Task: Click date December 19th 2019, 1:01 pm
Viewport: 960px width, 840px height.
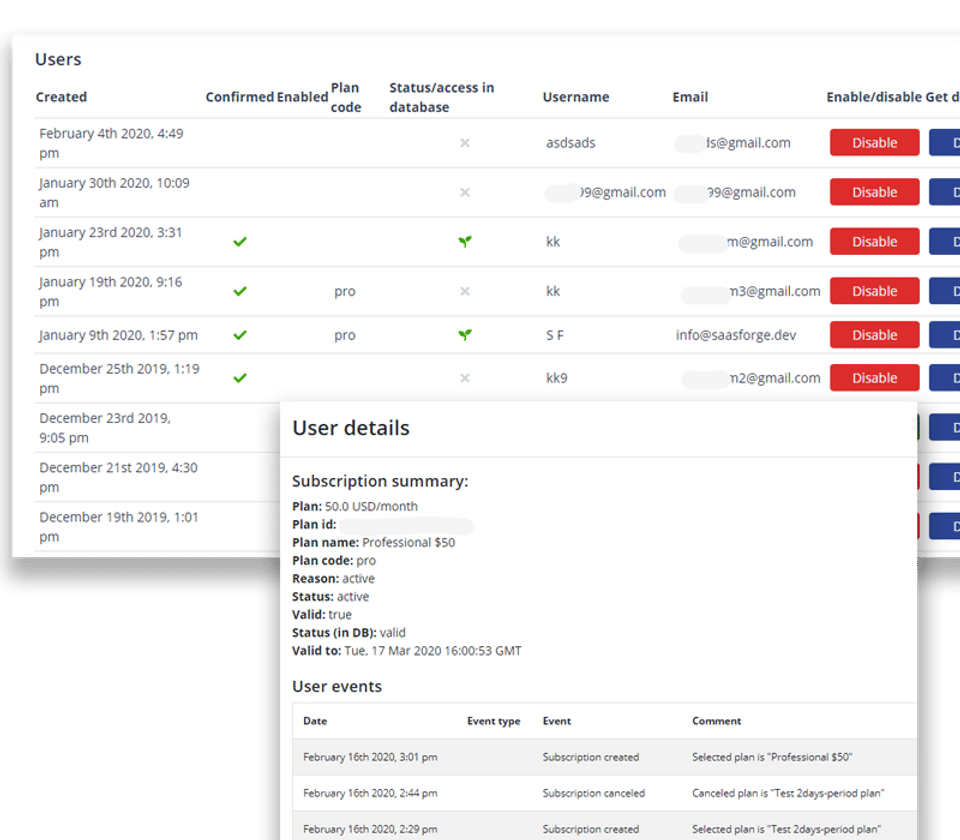Action: pos(119,527)
